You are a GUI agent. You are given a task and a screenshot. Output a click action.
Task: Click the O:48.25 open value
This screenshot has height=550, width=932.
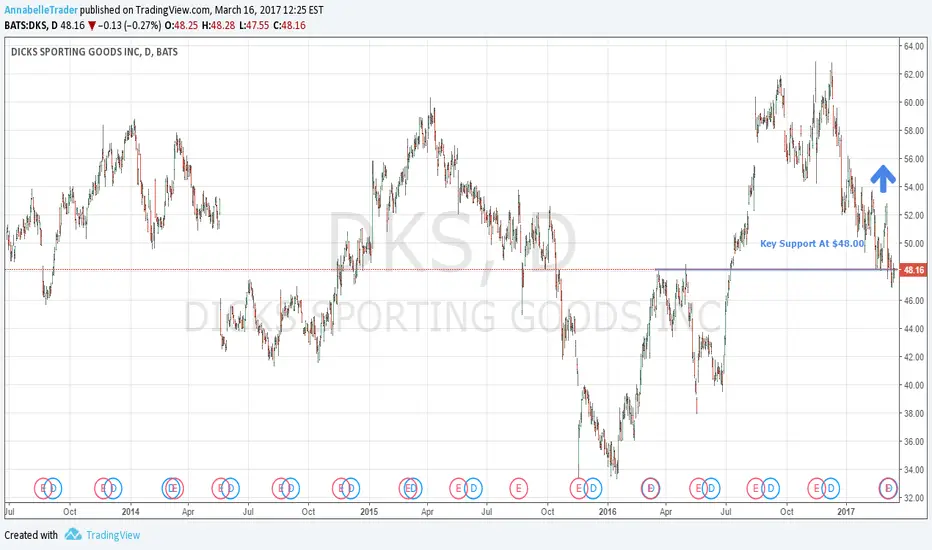pyautogui.click(x=181, y=26)
